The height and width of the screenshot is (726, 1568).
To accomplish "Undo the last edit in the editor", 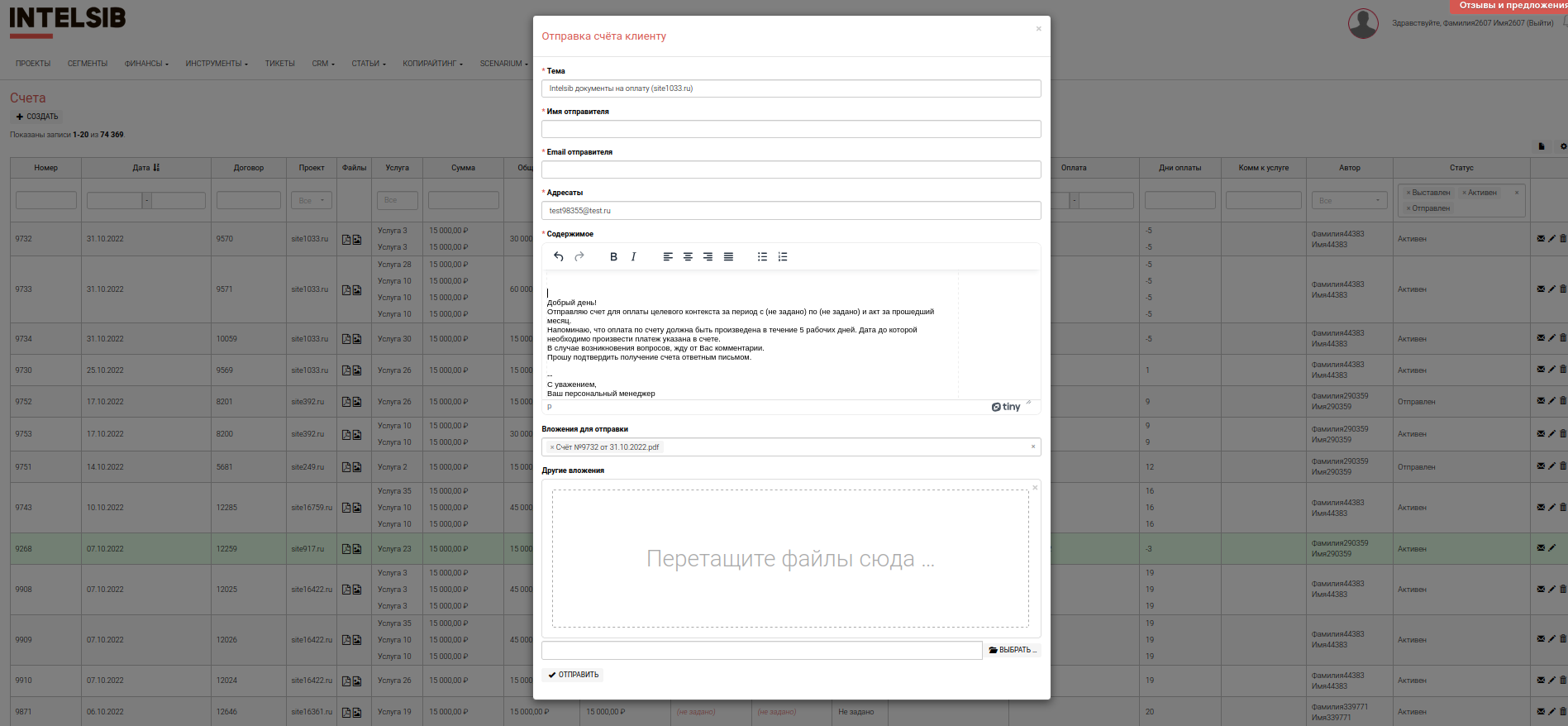I will pyautogui.click(x=559, y=256).
